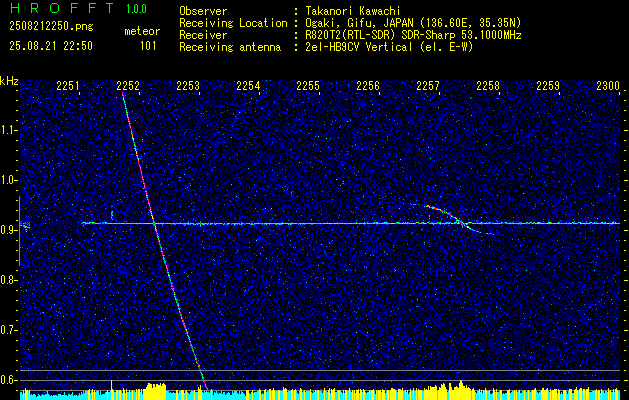The image size is (629, 400).
Task: Click the short vertical echo before 2252
Action: pos(112,215)
